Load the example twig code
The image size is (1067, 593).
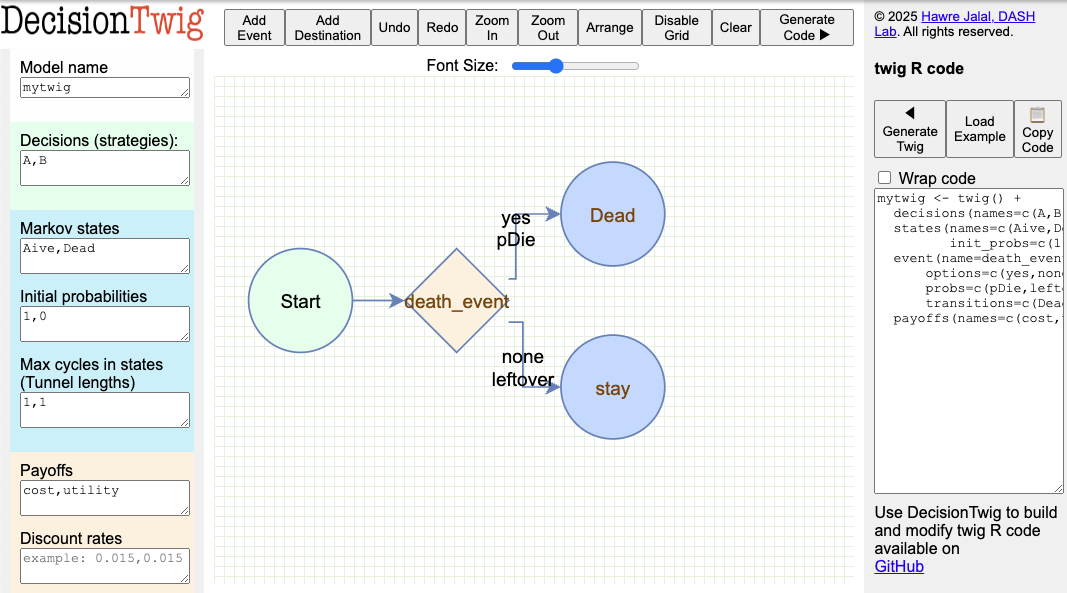point(979,129)
